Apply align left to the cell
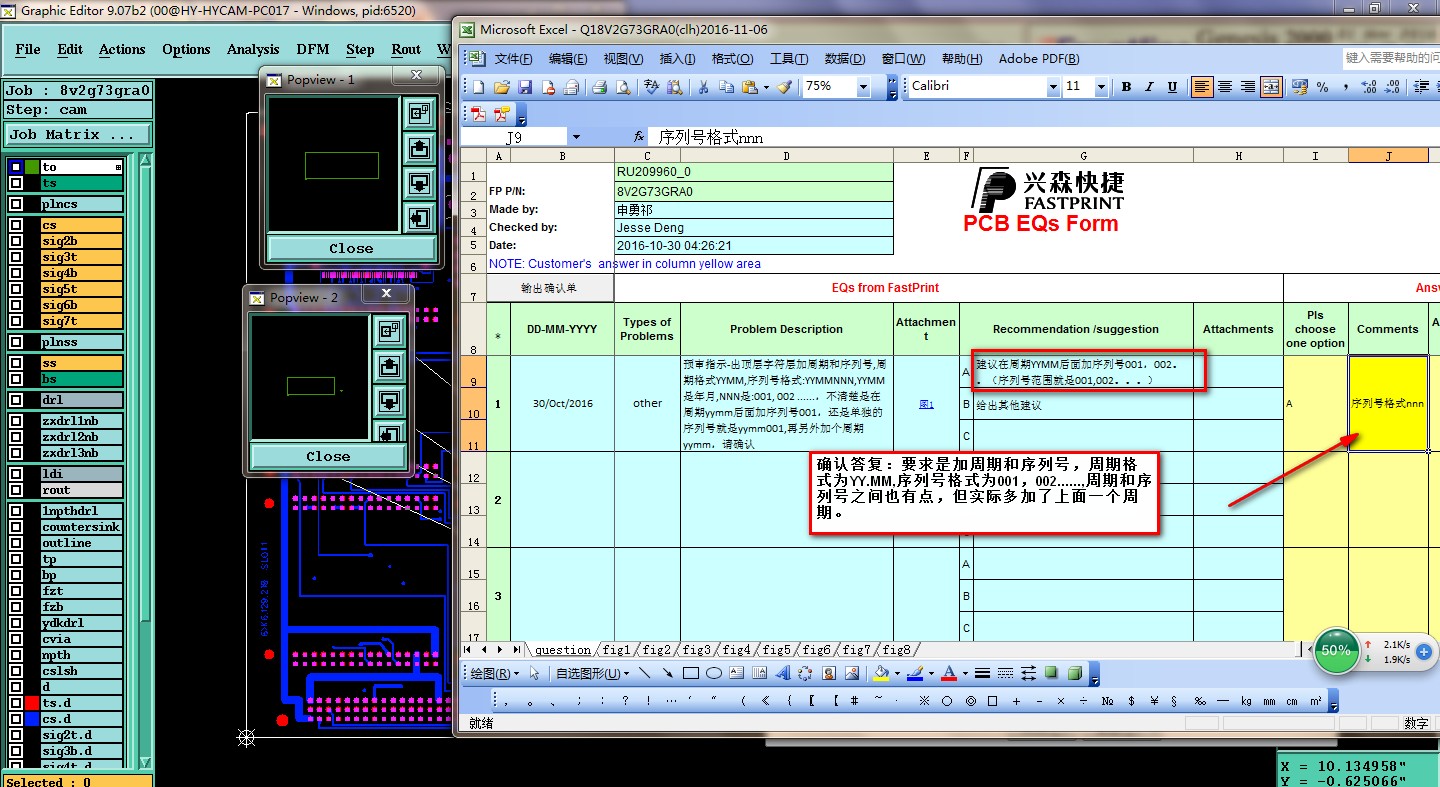Image resolution: width=1440 pixels, height=787 pixels. point(1202,87)
